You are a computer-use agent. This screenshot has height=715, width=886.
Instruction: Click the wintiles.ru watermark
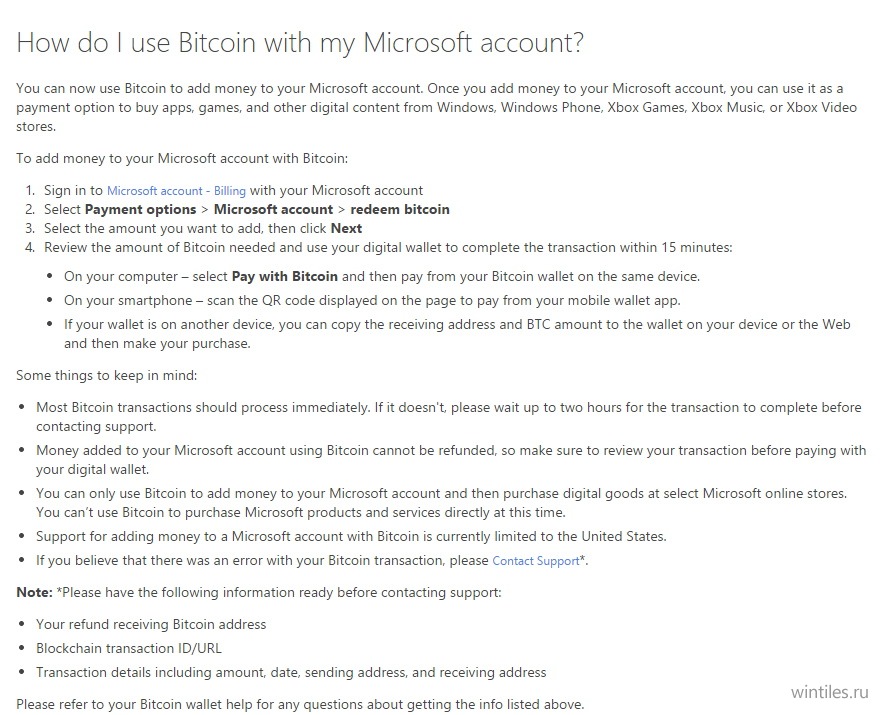(829, 692)
